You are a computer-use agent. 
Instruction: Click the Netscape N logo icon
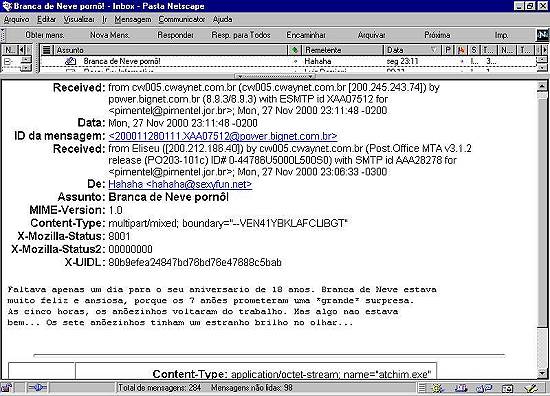(542, 34)
